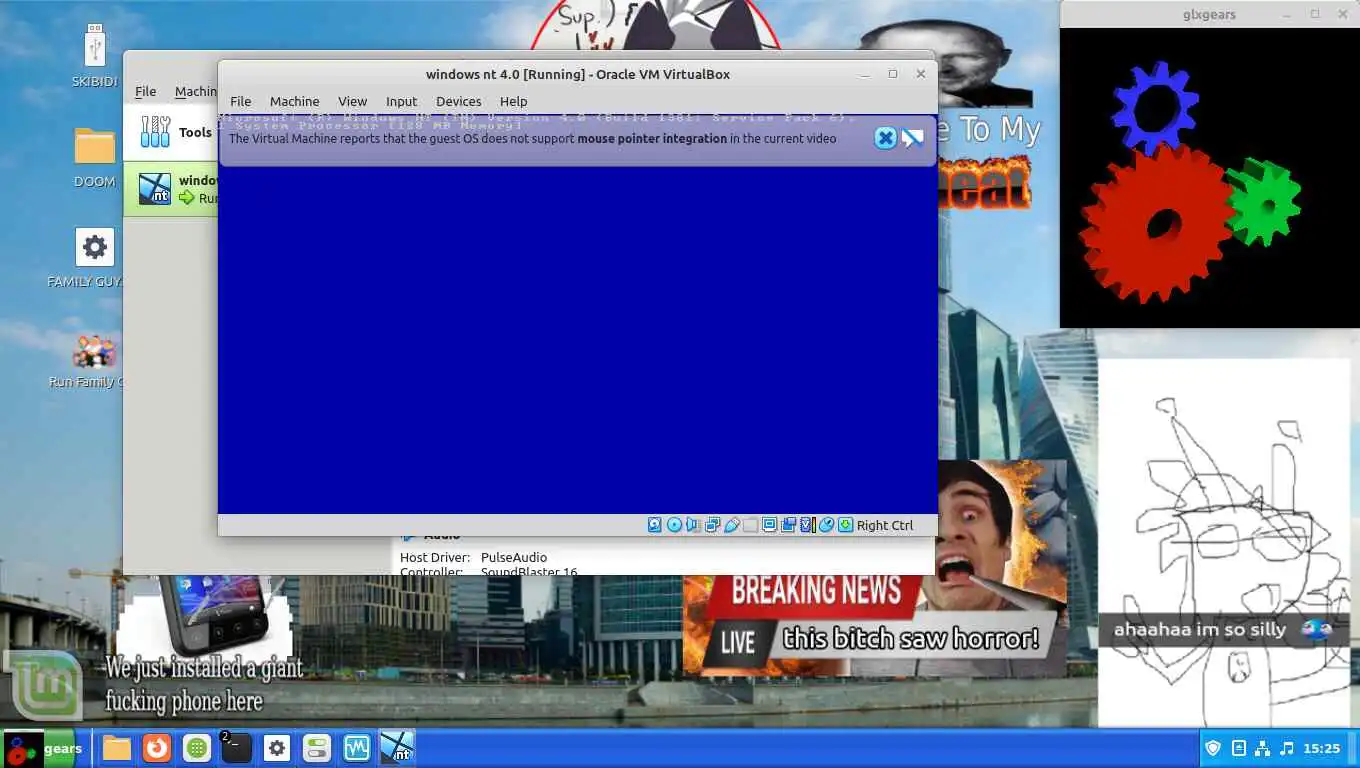Viewport: 1360px width, 768px height.
Task: Click the recording indicator in VM status bar
Action: [788, 525]
